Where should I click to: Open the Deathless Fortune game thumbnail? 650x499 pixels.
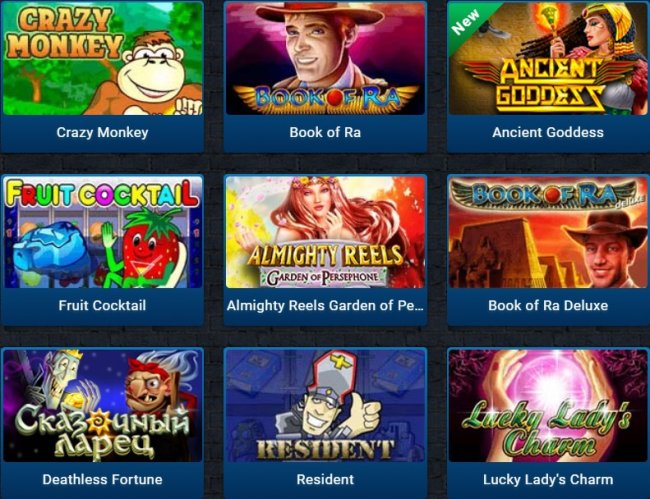pyautogui.click(x=102, y=406)
